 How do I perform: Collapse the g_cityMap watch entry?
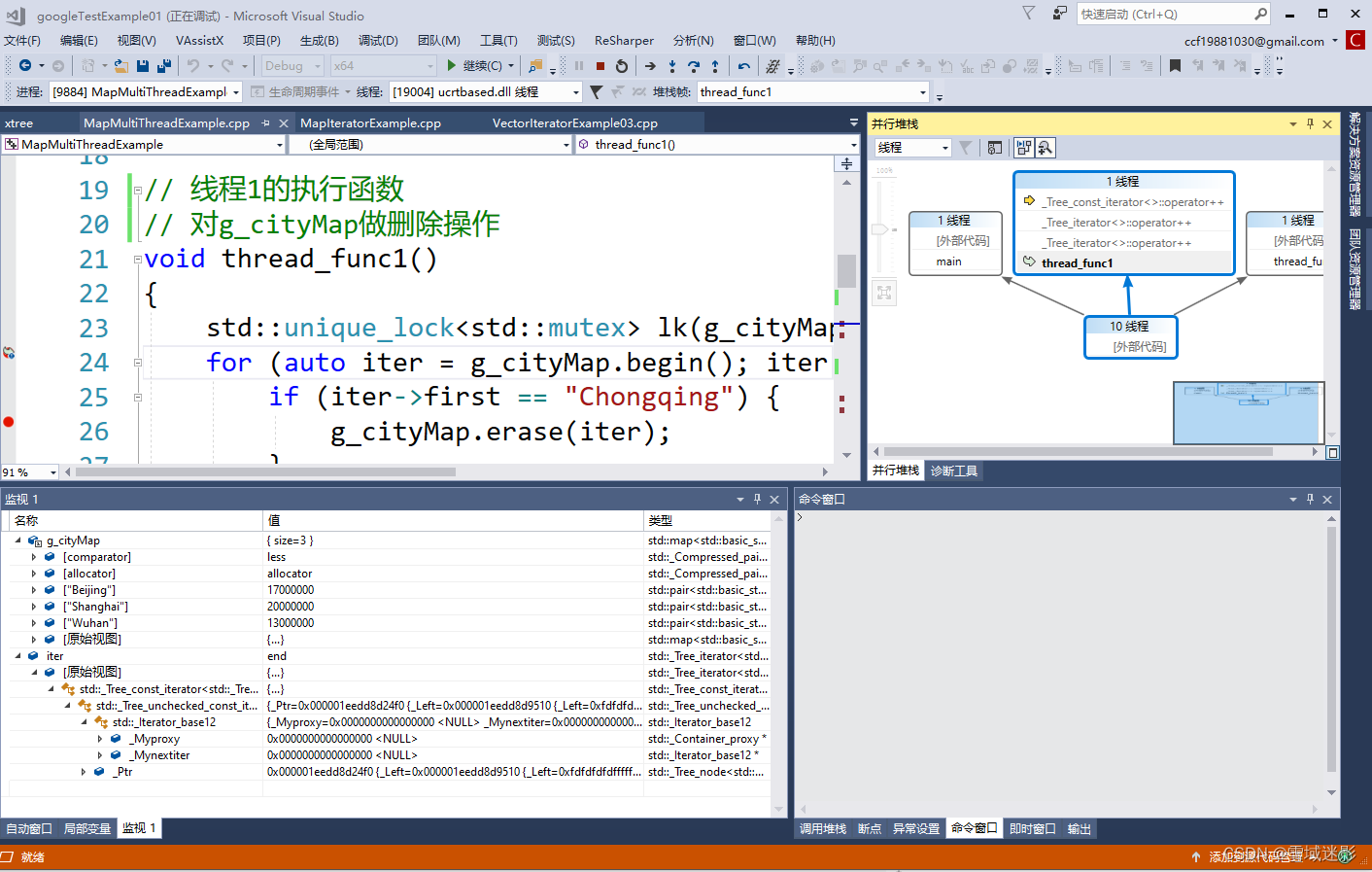click(x=17, y=541)
